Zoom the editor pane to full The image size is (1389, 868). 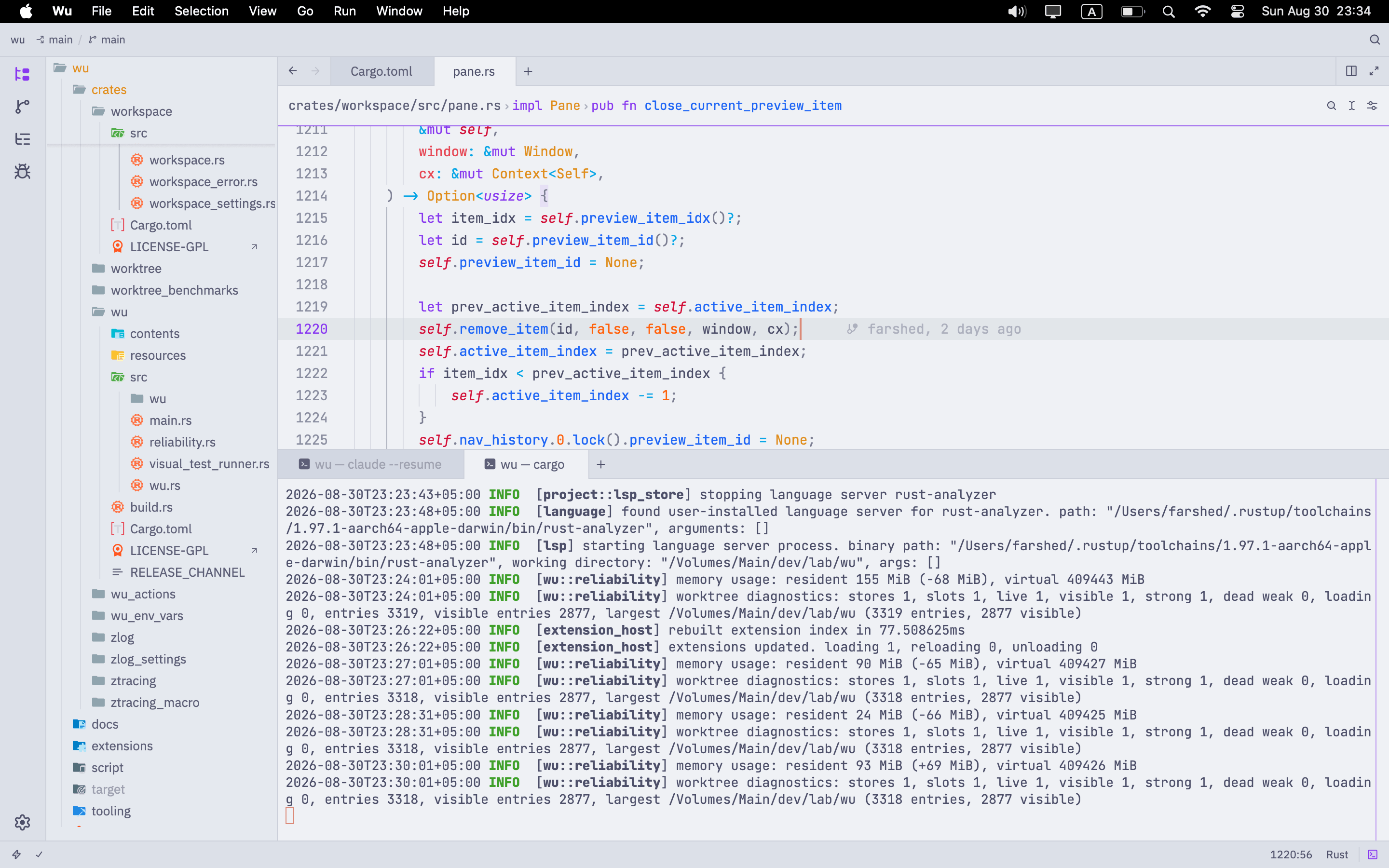point(1374,70)
